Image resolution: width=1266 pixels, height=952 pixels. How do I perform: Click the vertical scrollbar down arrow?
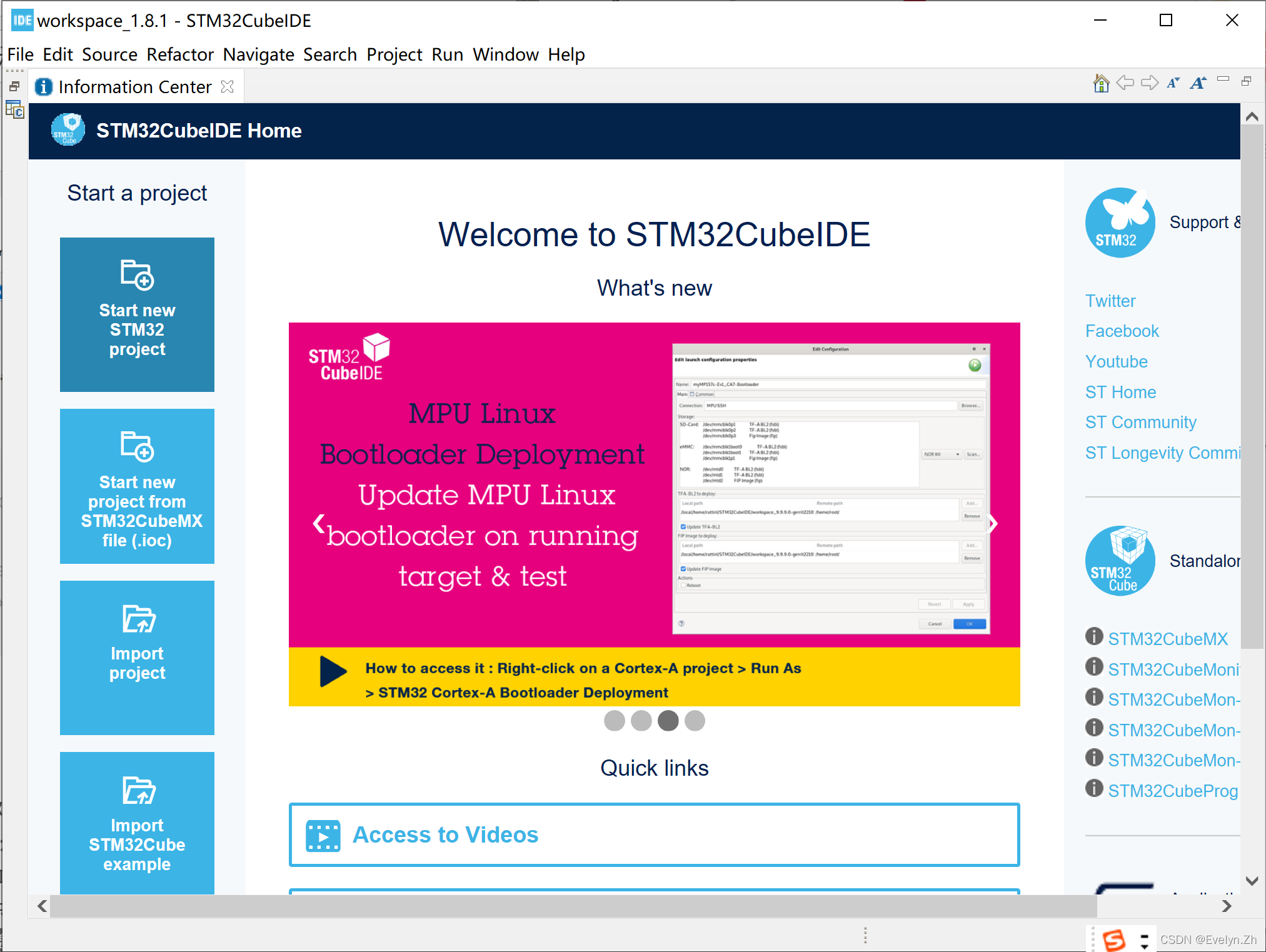pyautogui.click(x=1252, y=881)
